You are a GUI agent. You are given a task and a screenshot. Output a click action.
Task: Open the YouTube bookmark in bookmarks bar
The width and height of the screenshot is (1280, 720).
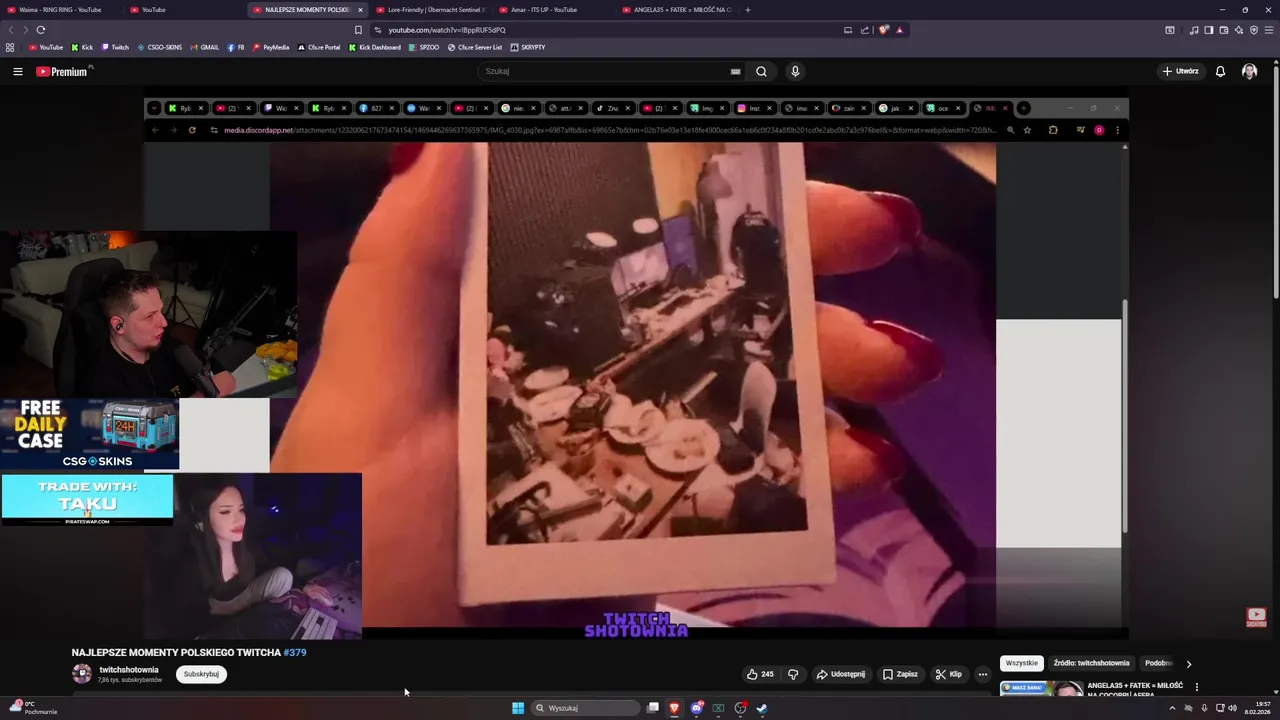[x=46, y=47]
